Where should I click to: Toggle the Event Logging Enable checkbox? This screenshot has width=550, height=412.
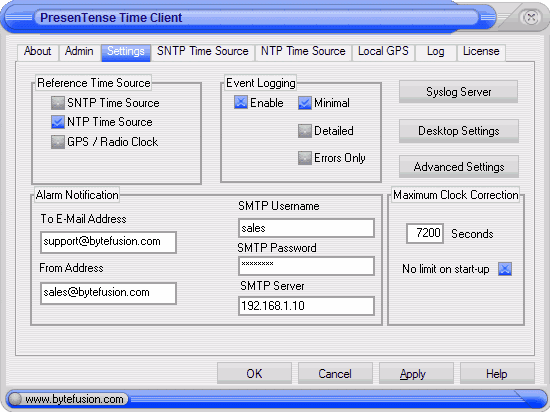(241, 102)
